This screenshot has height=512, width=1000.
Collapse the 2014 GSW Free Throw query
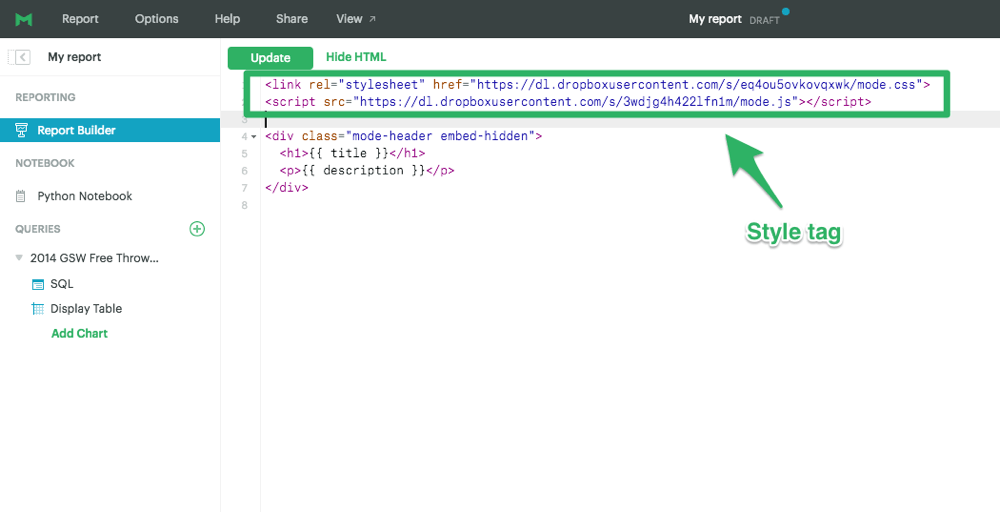point(18,258)
